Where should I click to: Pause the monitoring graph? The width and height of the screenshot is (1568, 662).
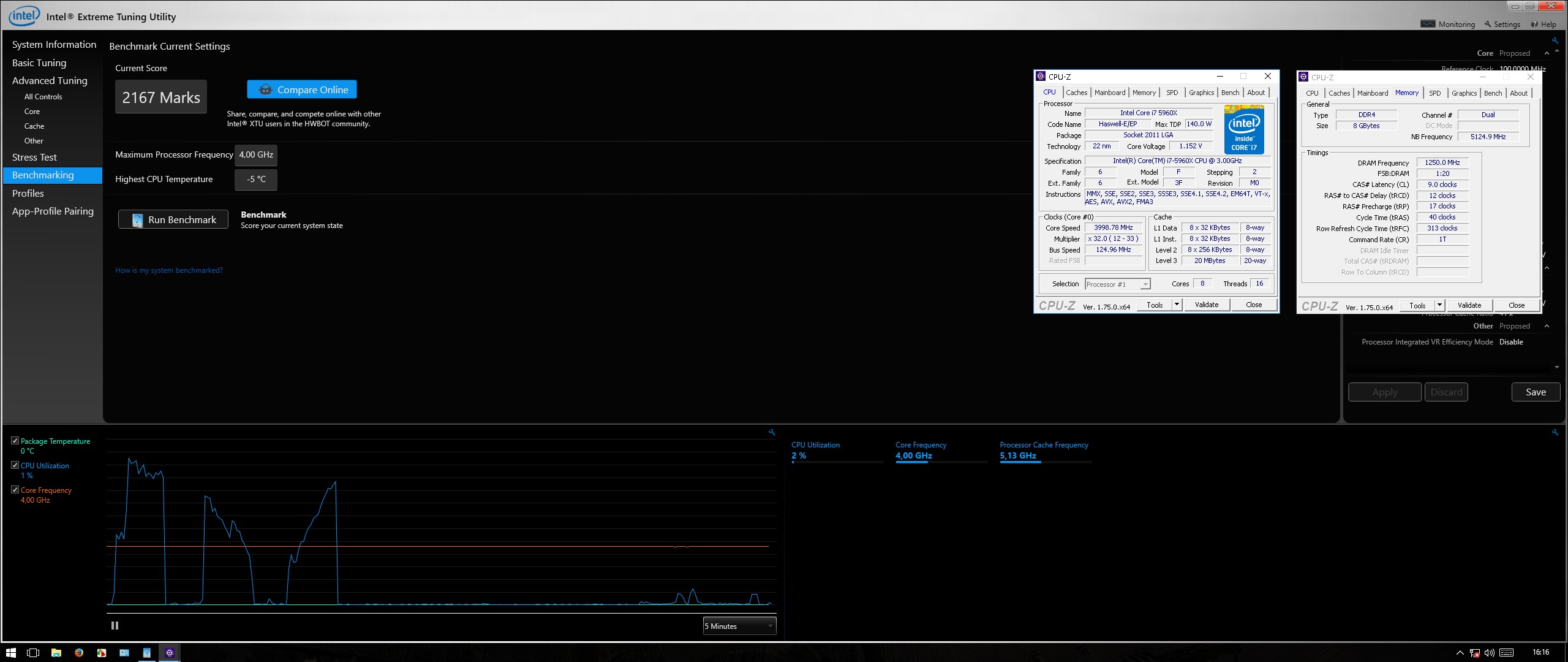115,625
